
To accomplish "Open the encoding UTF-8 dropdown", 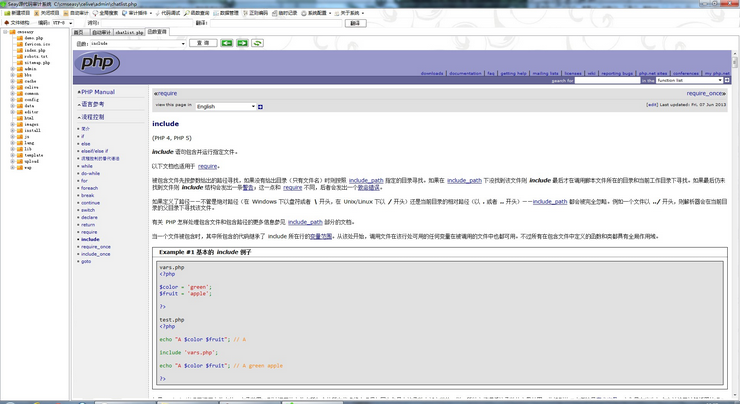I will click(x=62, y=23).
